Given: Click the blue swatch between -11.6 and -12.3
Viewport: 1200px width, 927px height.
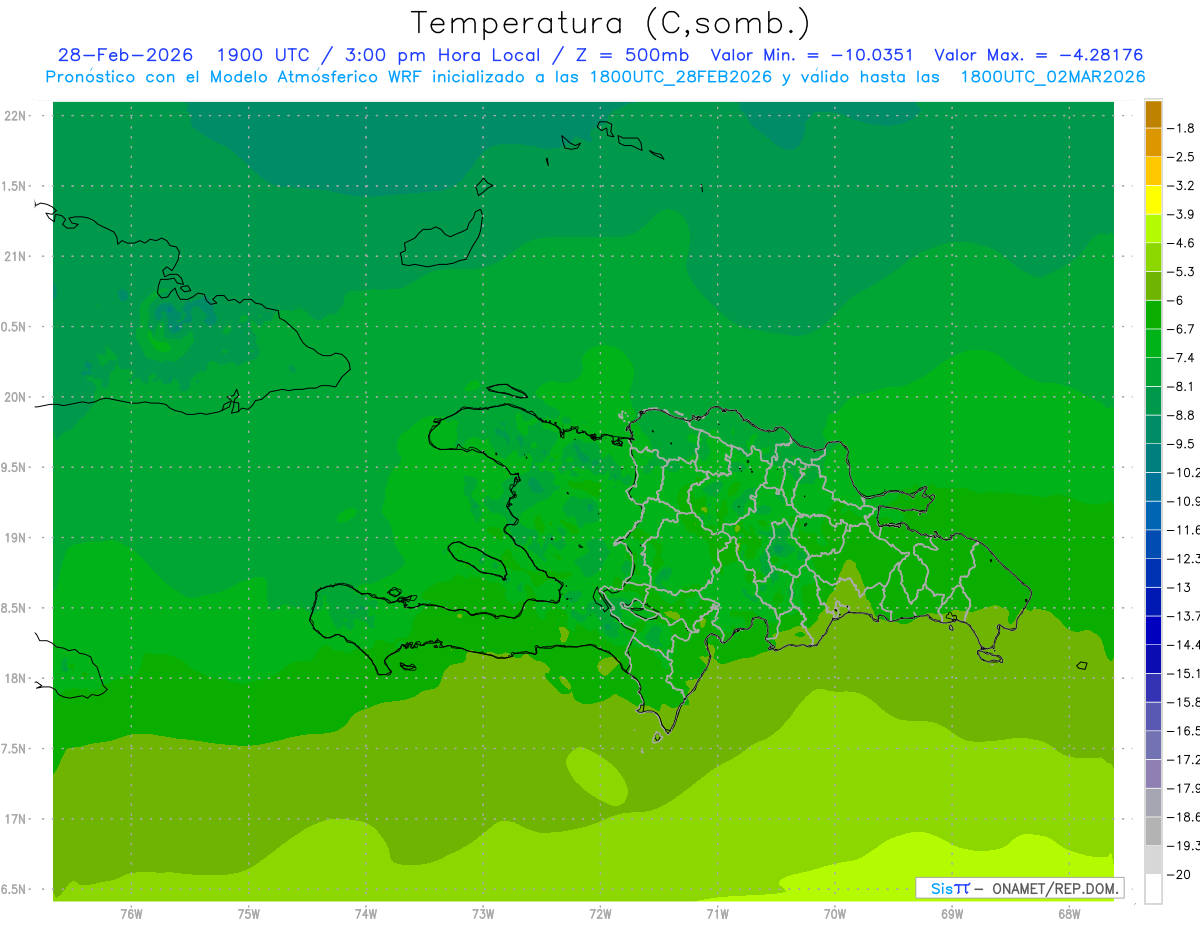Looking at the screenshot, I should point(1153,544).
